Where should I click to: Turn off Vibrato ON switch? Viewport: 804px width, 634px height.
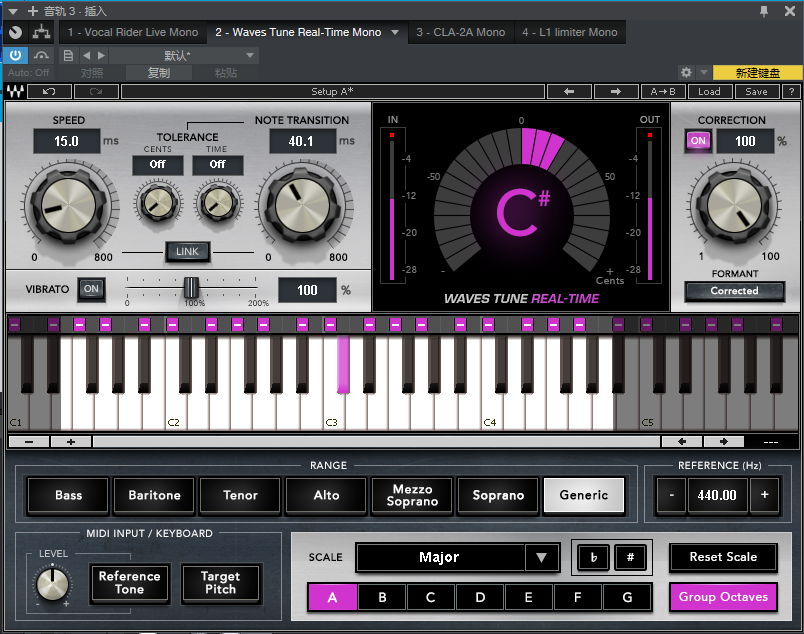pos(91,289)
